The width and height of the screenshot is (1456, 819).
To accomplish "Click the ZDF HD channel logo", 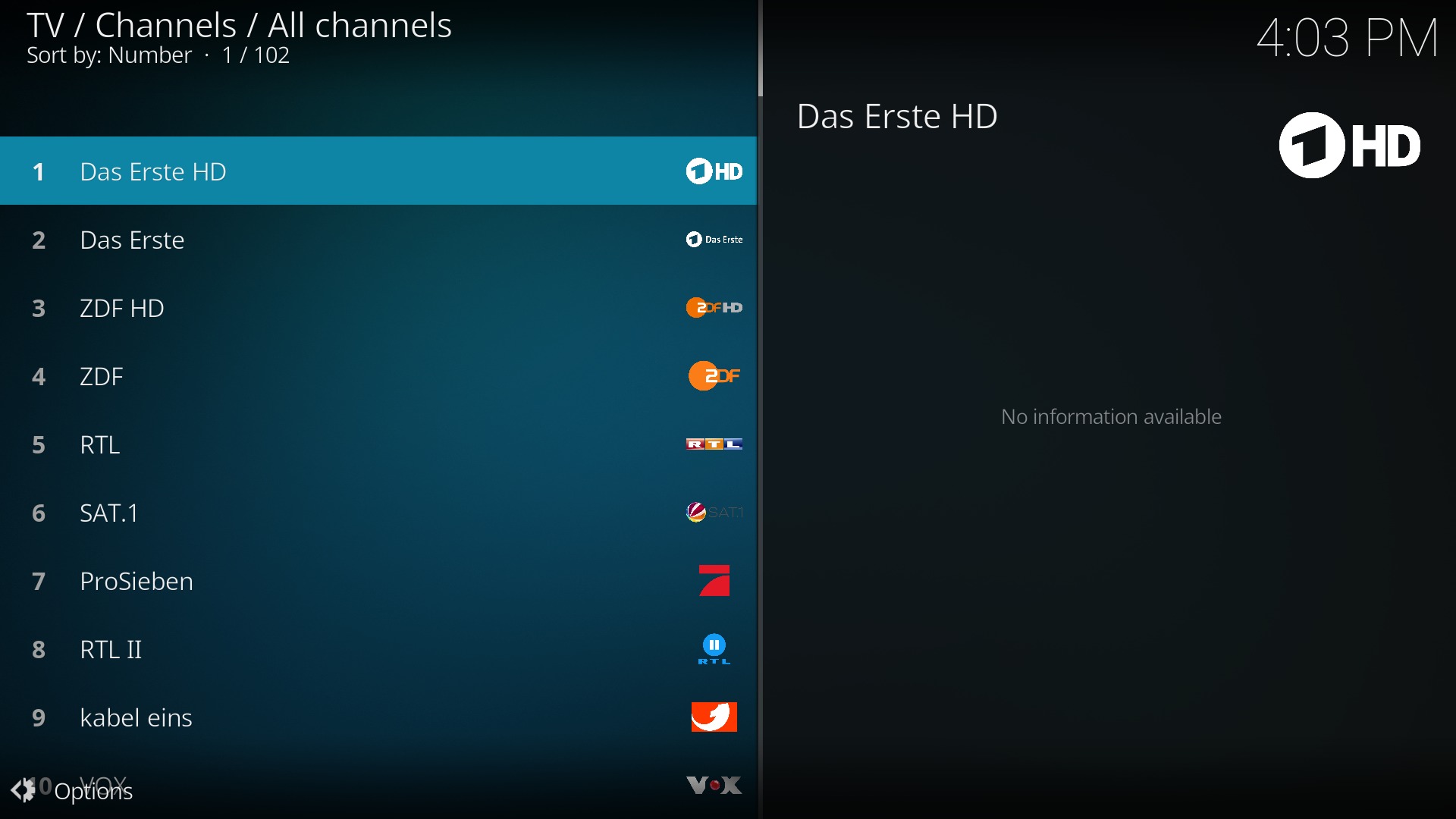I will tap(714, 308).
